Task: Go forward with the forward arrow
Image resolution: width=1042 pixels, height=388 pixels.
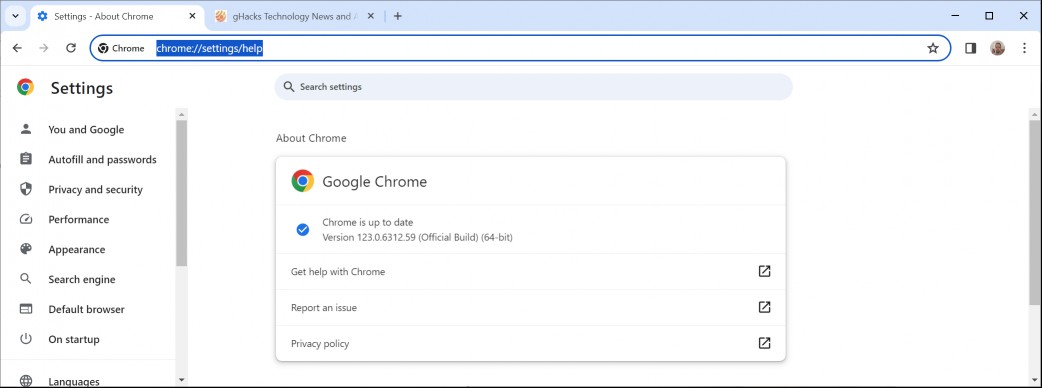Action: click(x=44, y=48)
